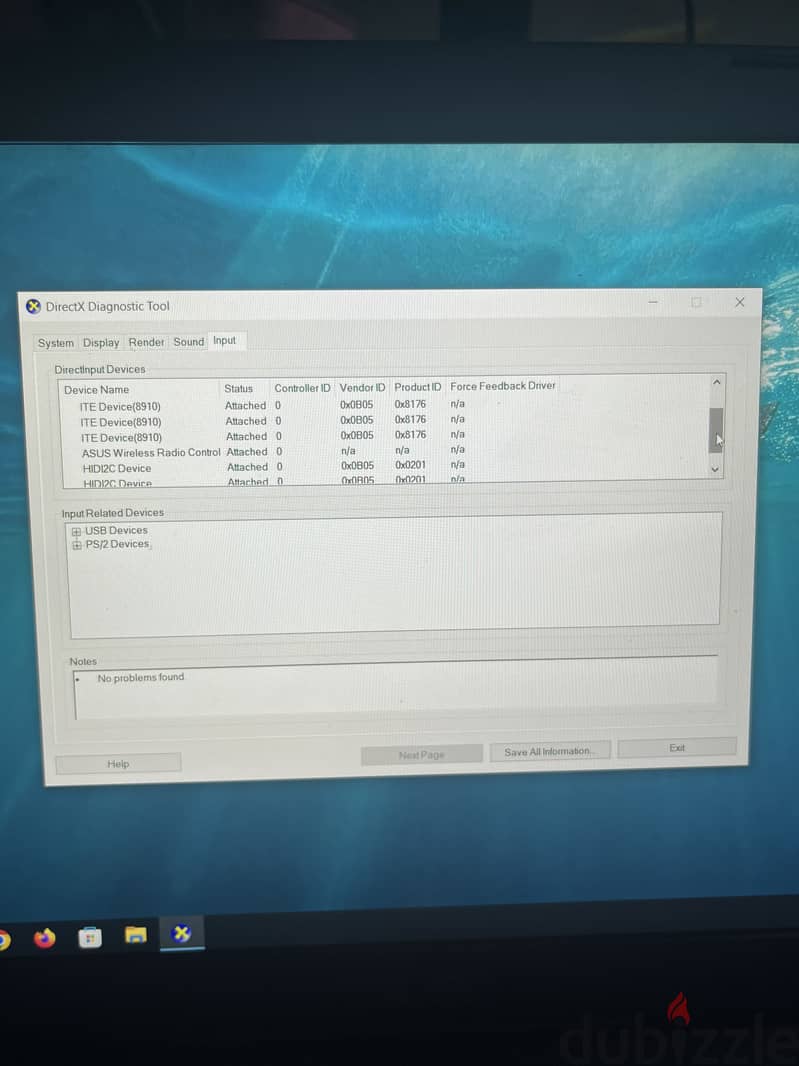Click the DirectX Diagnostic taskbar icon
The height and width of the screenshot is (1066, 799).
182,933
